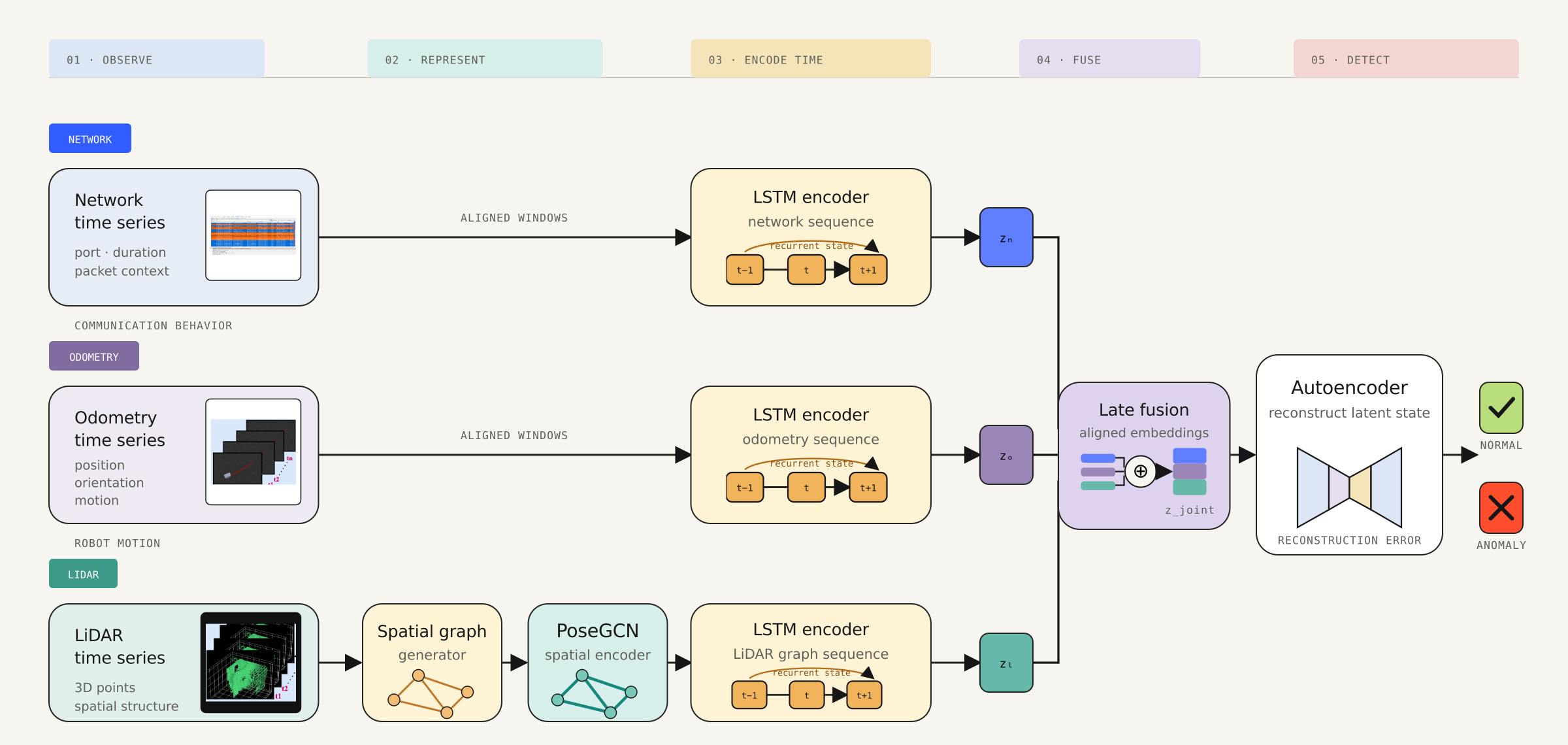This screenshot has width=1568, height=745.
Task: Click the orange Spatial graph generator icon
Action: tap(431, 694)
